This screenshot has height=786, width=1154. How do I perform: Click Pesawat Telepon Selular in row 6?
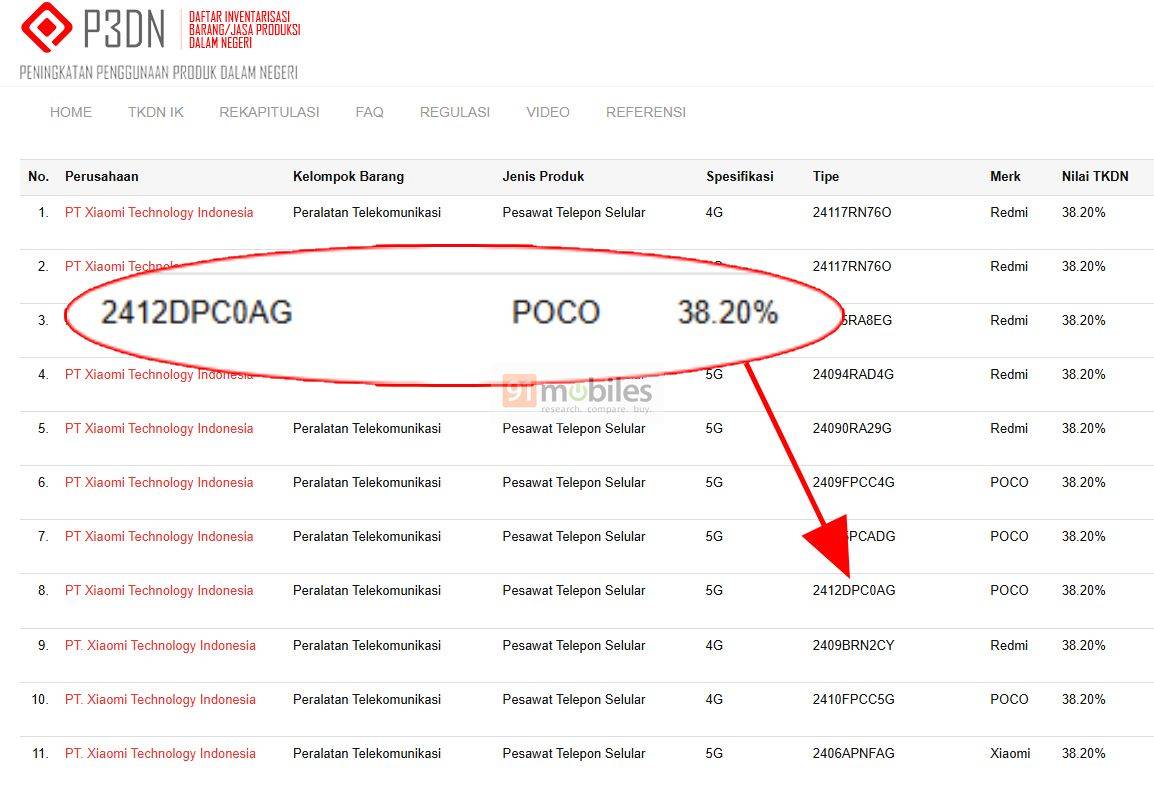click(x=573, y=482)
